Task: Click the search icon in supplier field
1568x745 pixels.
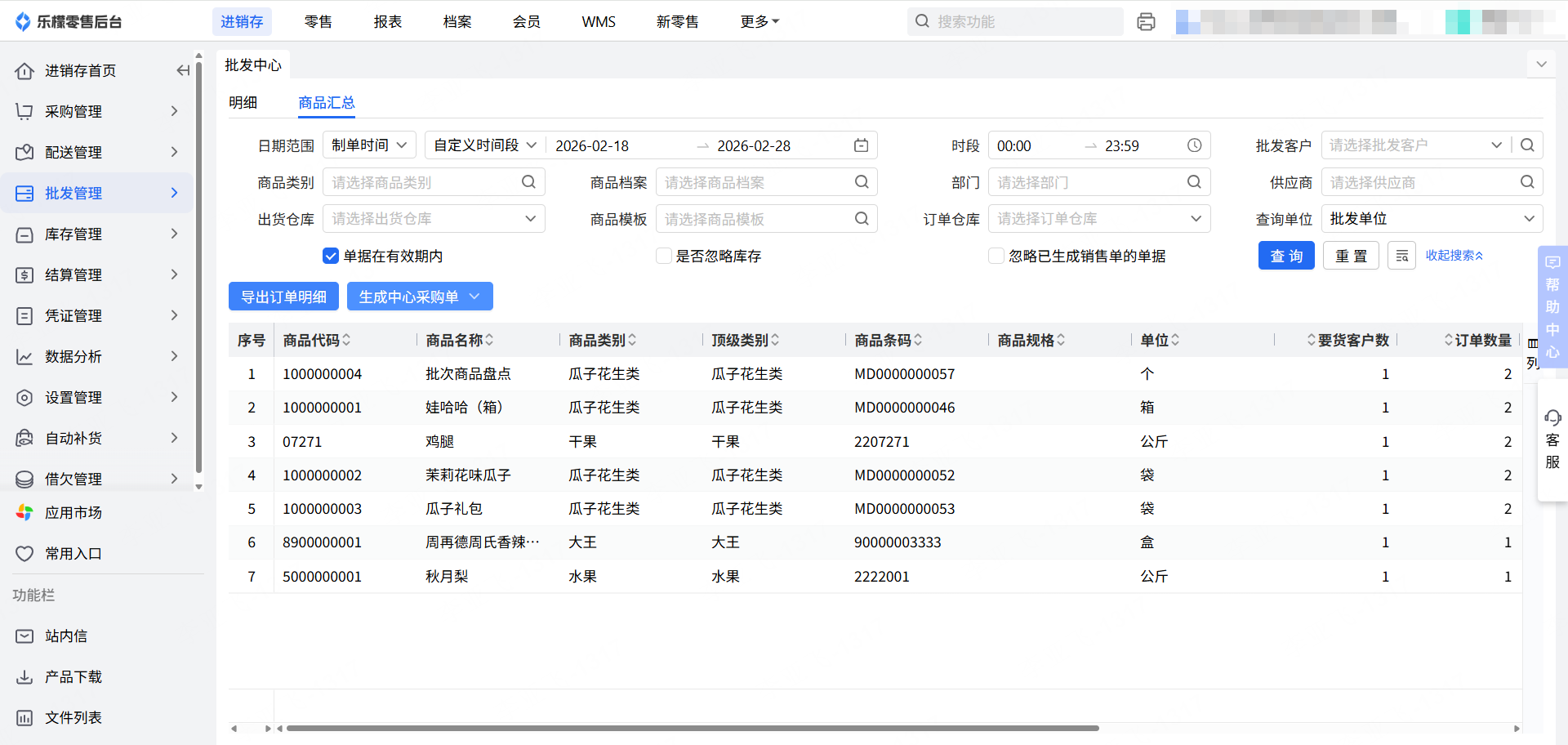Action: tap(1527, 182)
